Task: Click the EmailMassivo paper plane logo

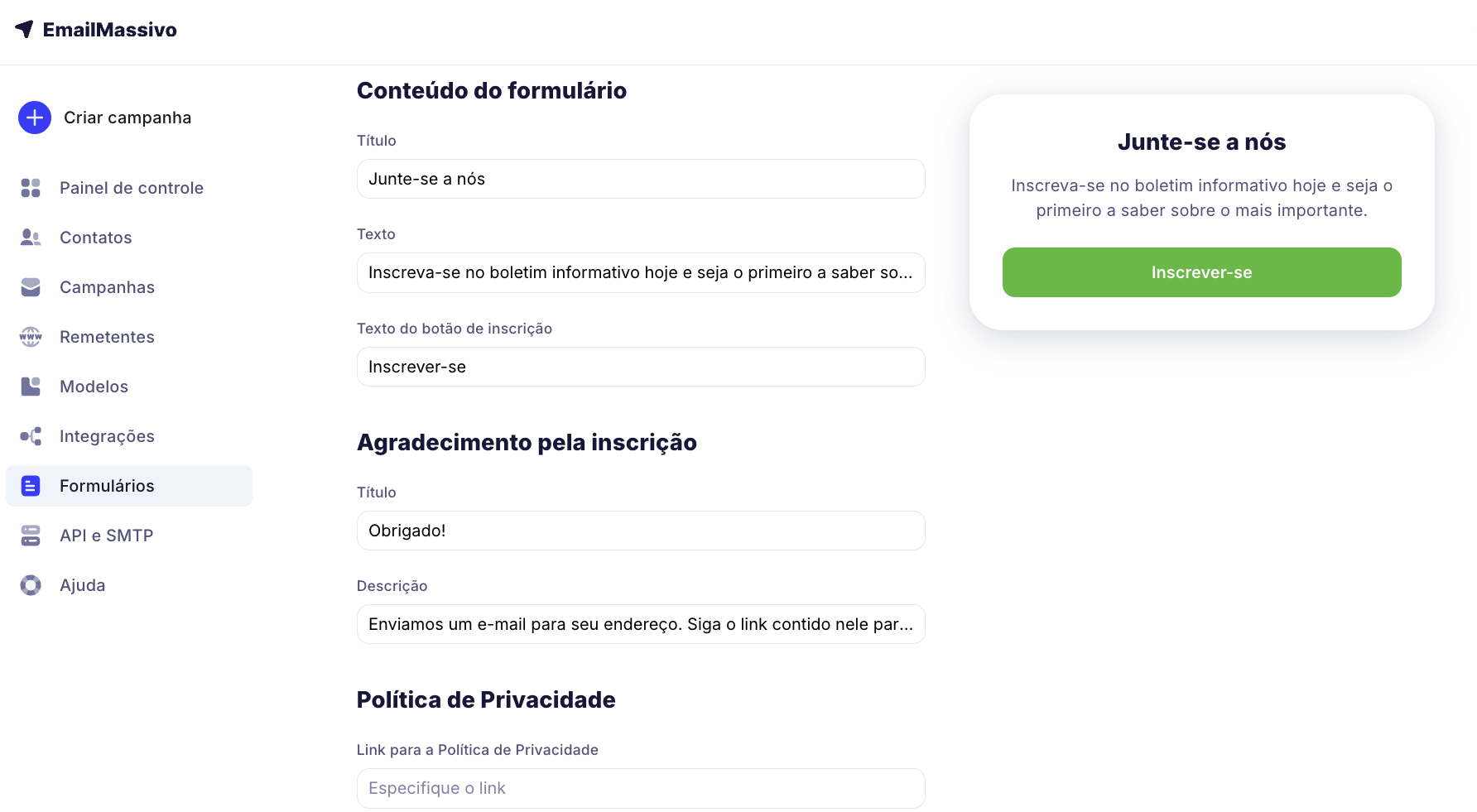Action: point(25,29)
